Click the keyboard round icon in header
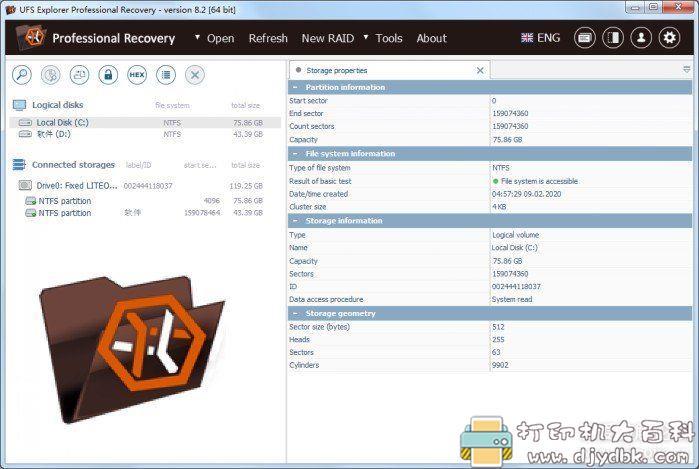Viewport: 699px width, 469px height. click(584, 38)
